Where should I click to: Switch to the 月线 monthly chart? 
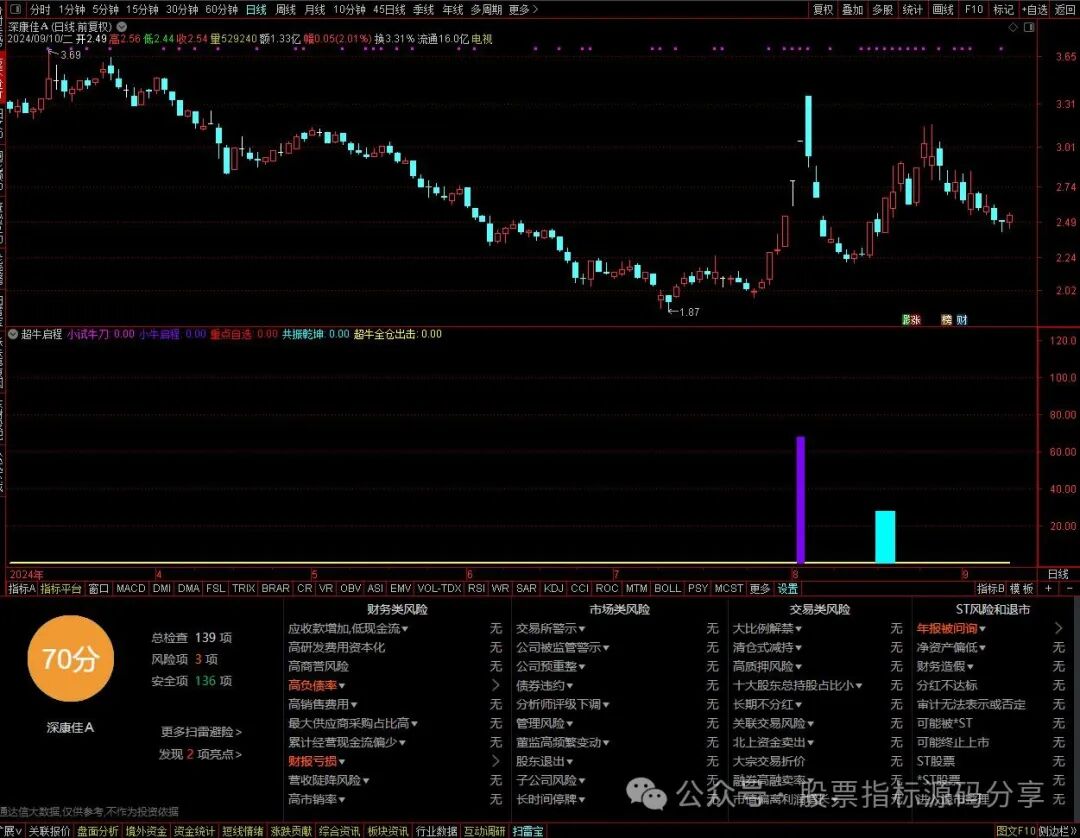point(314,10)
